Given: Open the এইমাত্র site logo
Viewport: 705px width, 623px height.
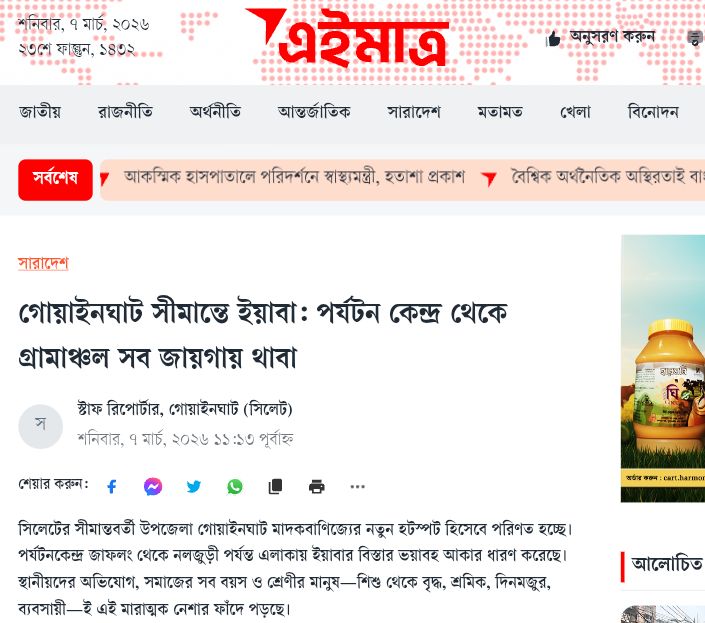Looking at the screenshot, I should pos(348,38).
